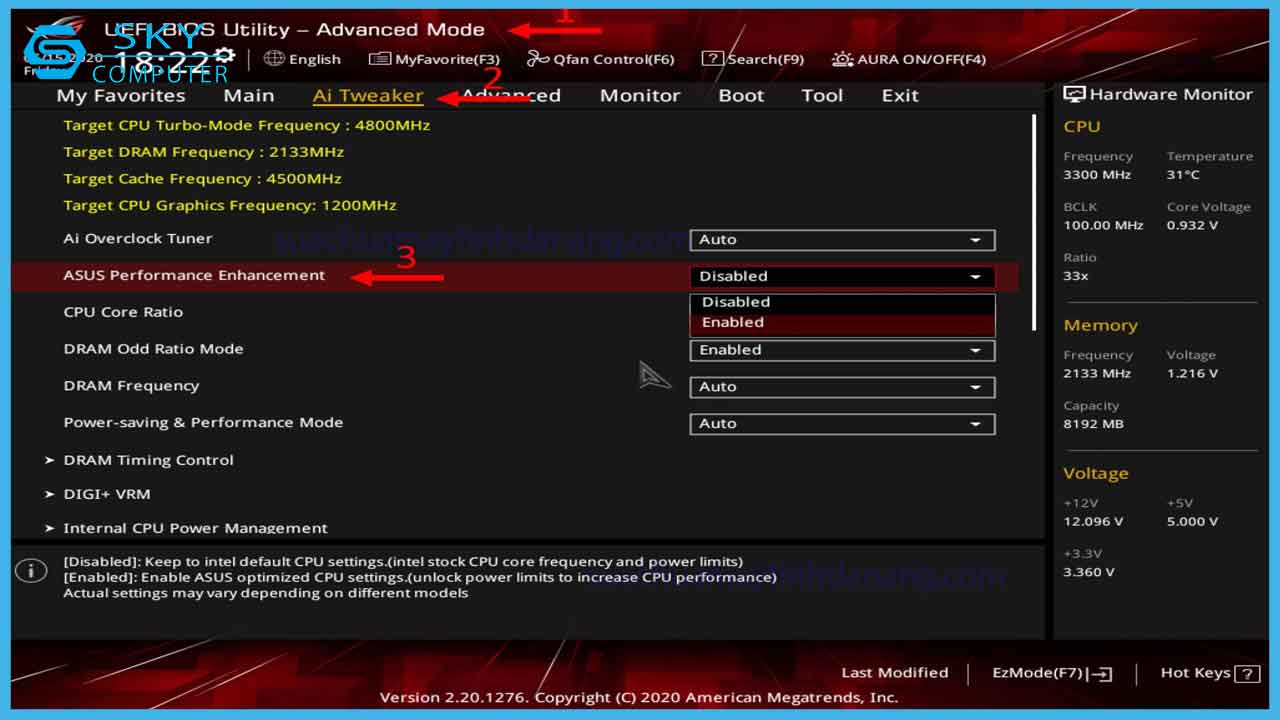Open the My Favorites tab

[x=121, y=95]
